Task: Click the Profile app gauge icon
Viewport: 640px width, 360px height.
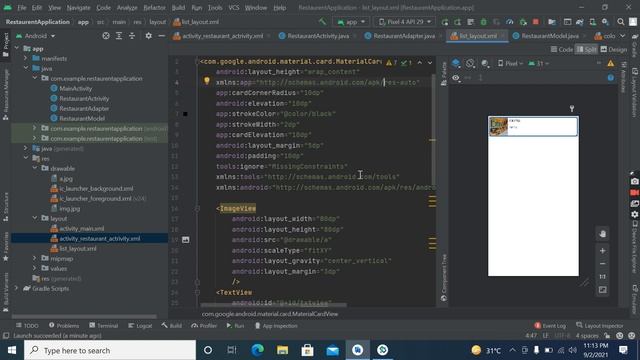Action: [510, 22]
